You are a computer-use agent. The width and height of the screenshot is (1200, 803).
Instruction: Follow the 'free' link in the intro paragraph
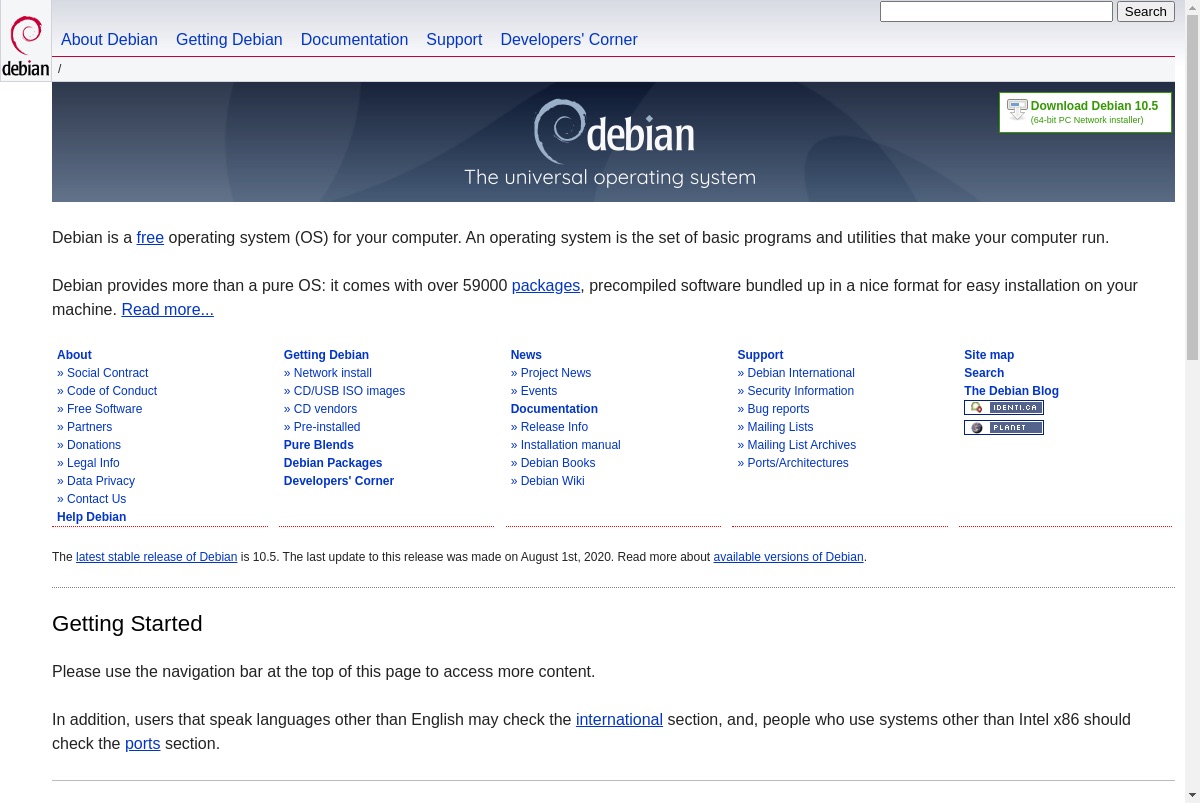150,238
